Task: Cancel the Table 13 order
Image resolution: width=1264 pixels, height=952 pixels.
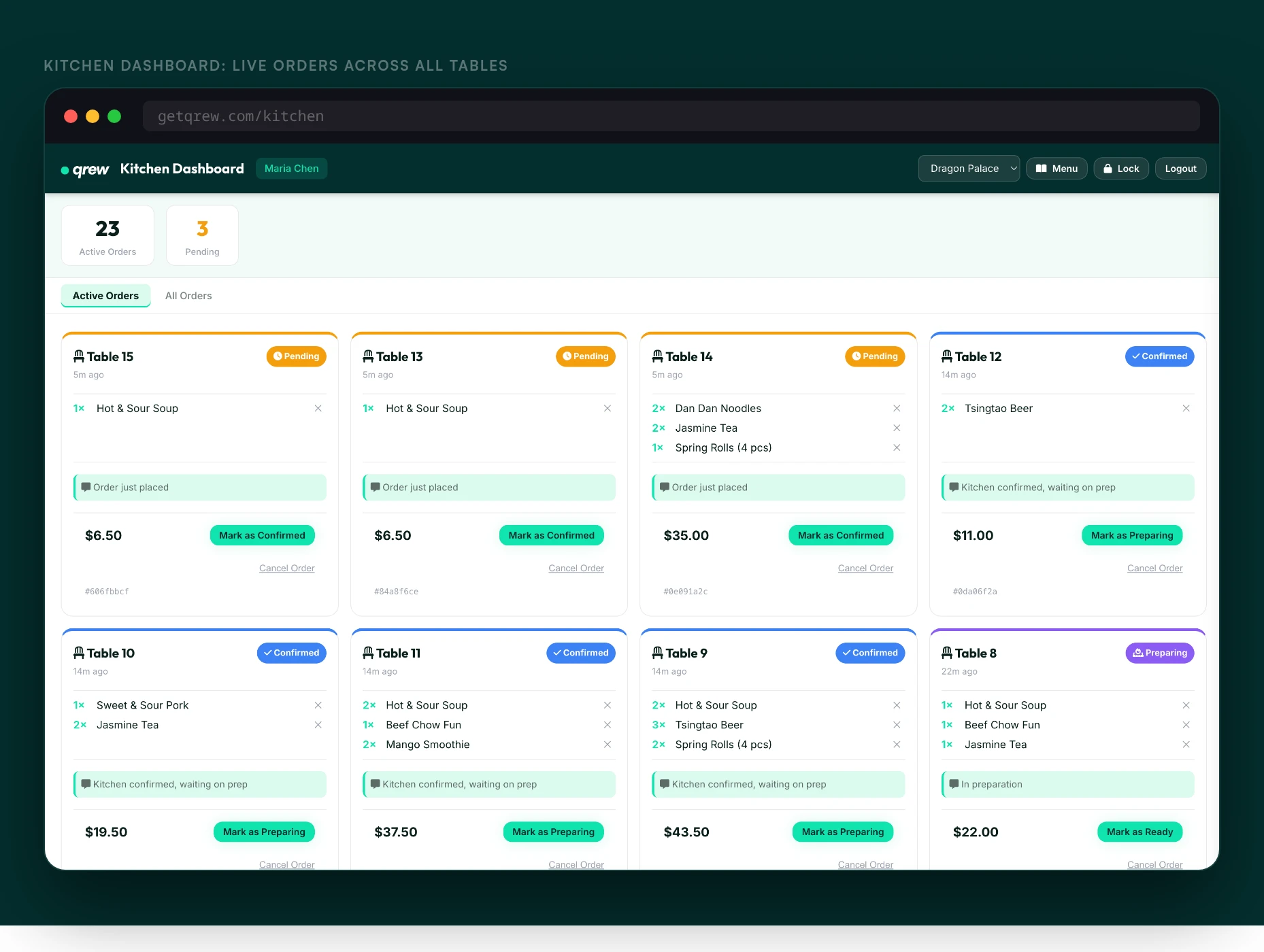Action: [576, 568]
